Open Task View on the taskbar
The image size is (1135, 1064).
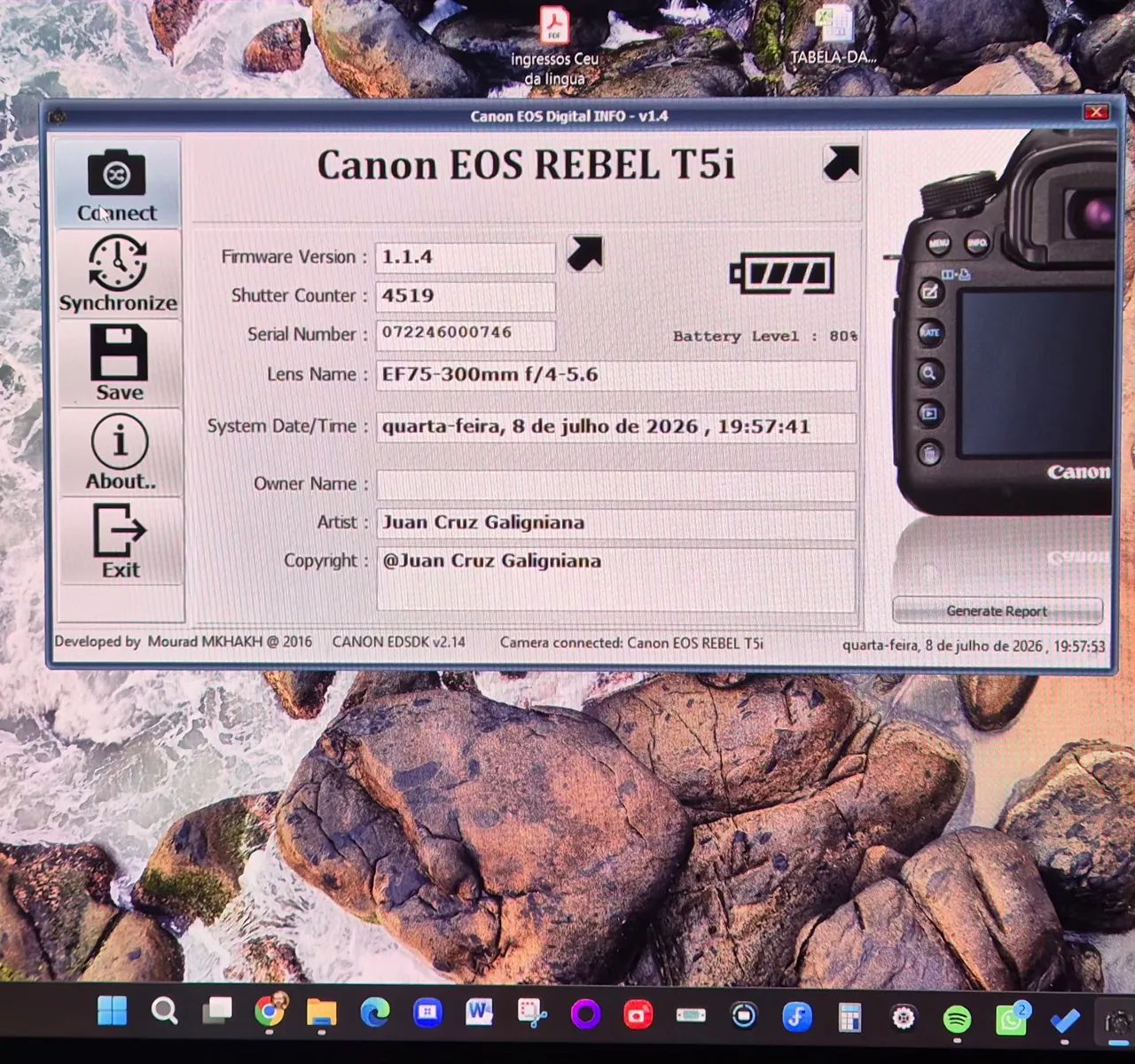216,1011
